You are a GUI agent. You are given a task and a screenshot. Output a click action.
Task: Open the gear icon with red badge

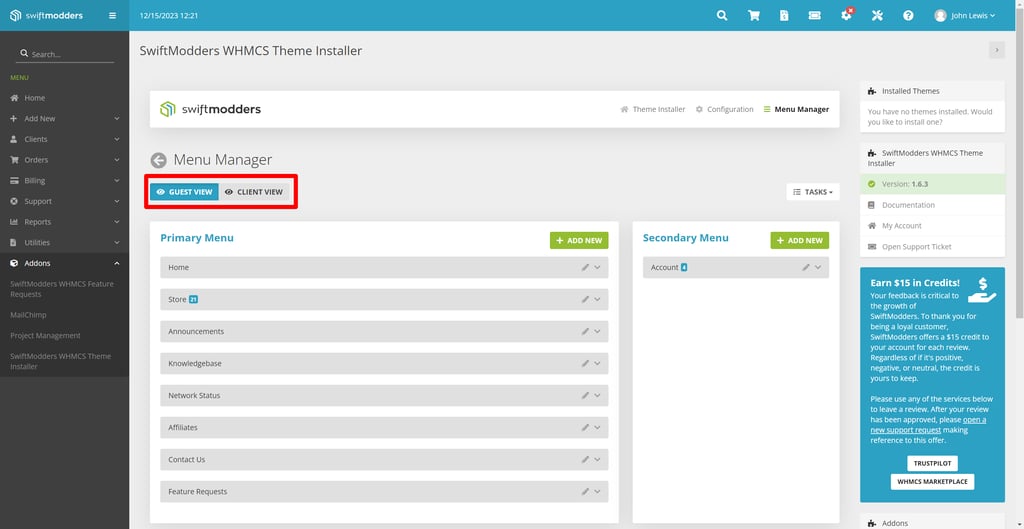pyautogui.click(x=846, y=15)
